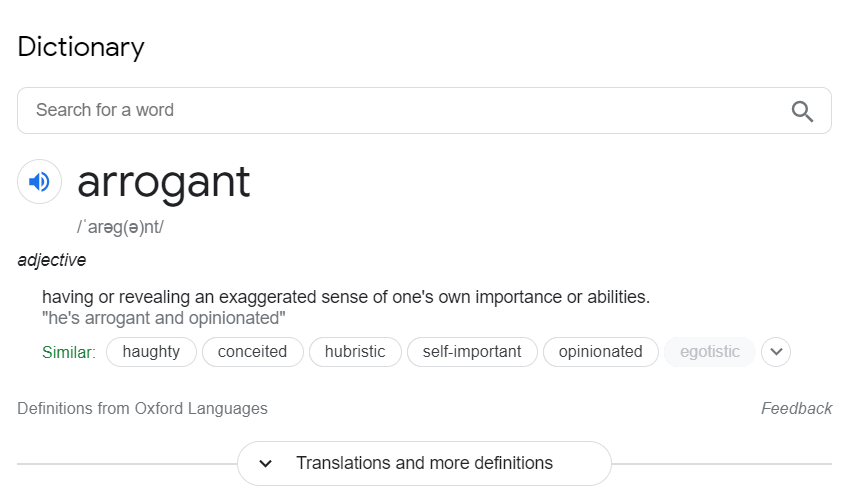This screenshot has height=492, width=851.
Task: Click the definition sentence of arrogant
Action: pos(346,297)
